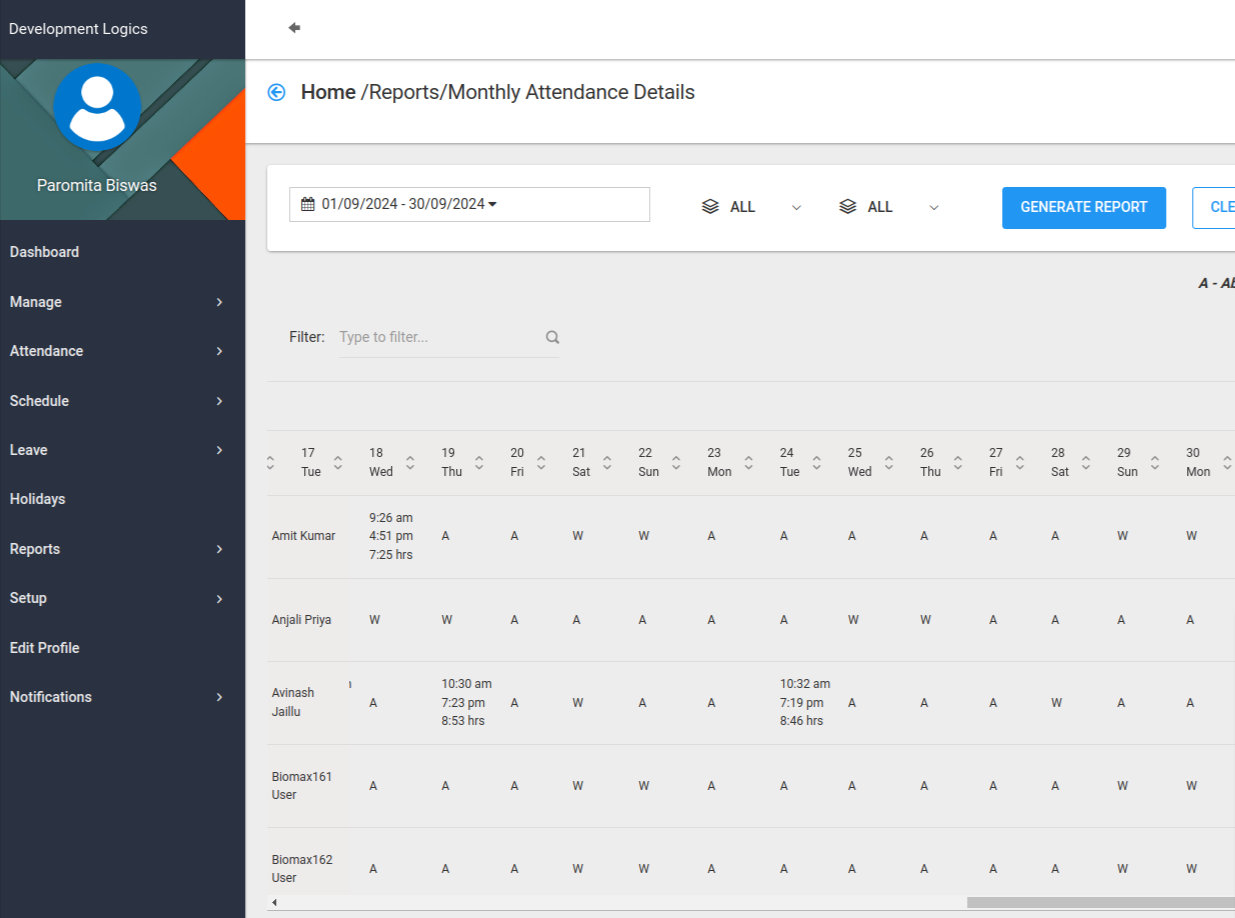The width and height of the screenshot is (1235, 918).
Task: Sort by the 26 Thu column
Action: 958,463
